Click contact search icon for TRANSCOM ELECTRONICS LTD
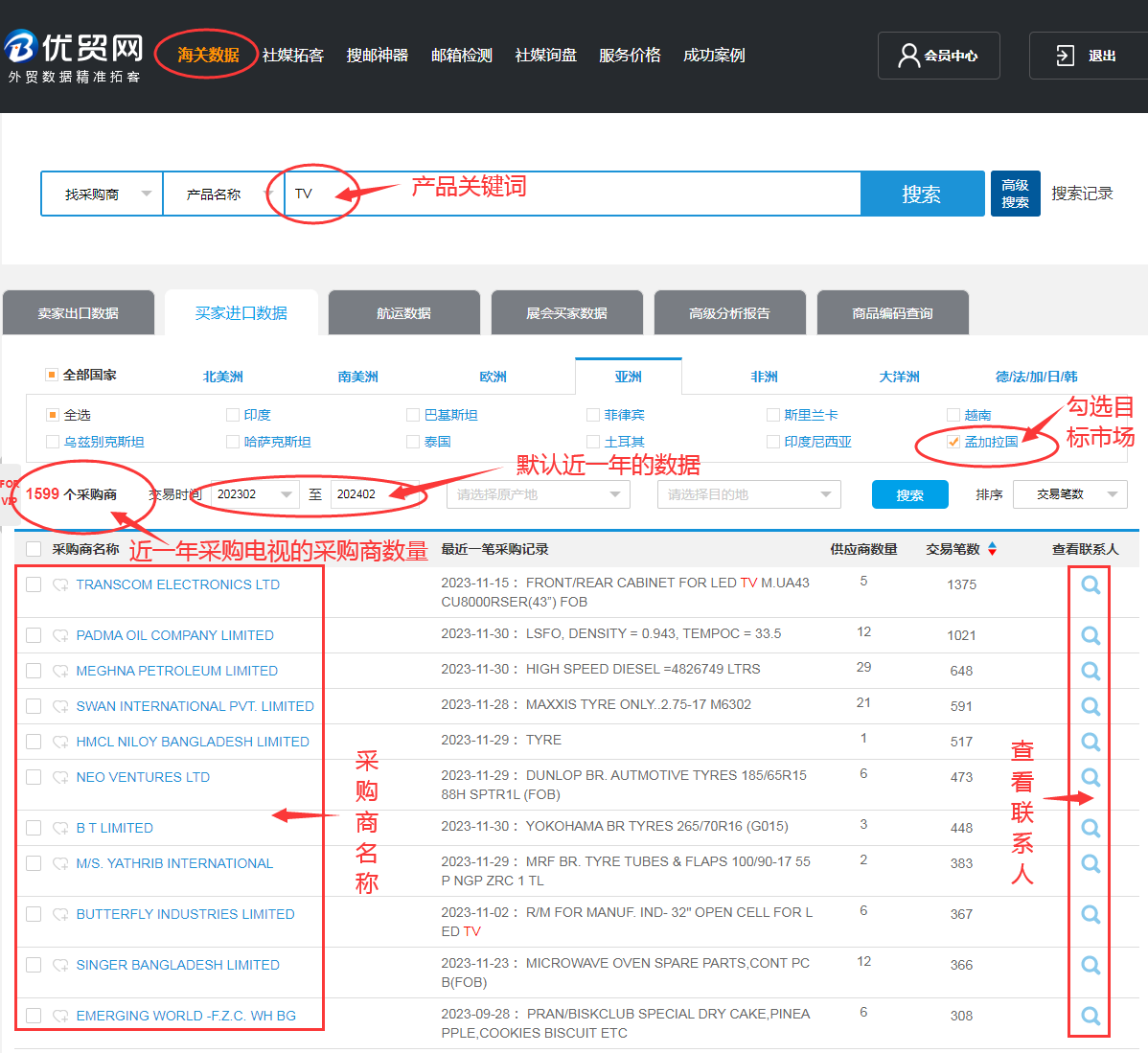This screenshot has height=1053, width=1148. pyautogui.click(x=1091, y=585)
